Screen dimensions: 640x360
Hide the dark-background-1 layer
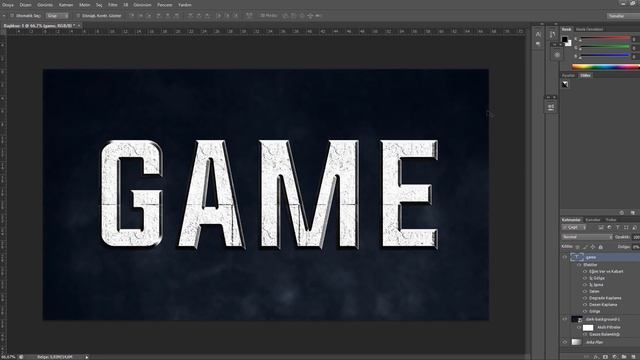pos(565,319)
